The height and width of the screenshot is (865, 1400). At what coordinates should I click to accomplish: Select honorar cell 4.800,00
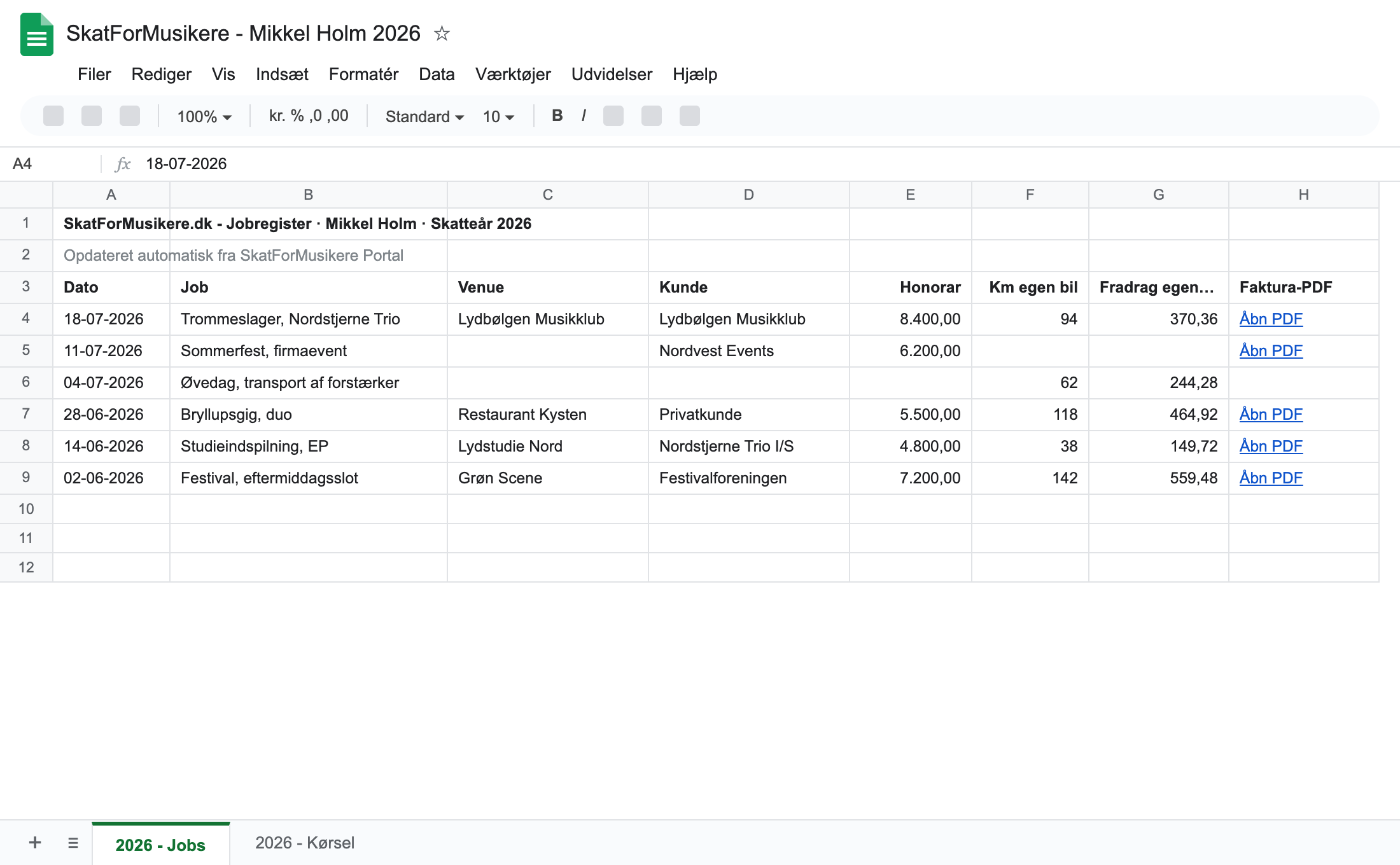(x=911, y=446)
